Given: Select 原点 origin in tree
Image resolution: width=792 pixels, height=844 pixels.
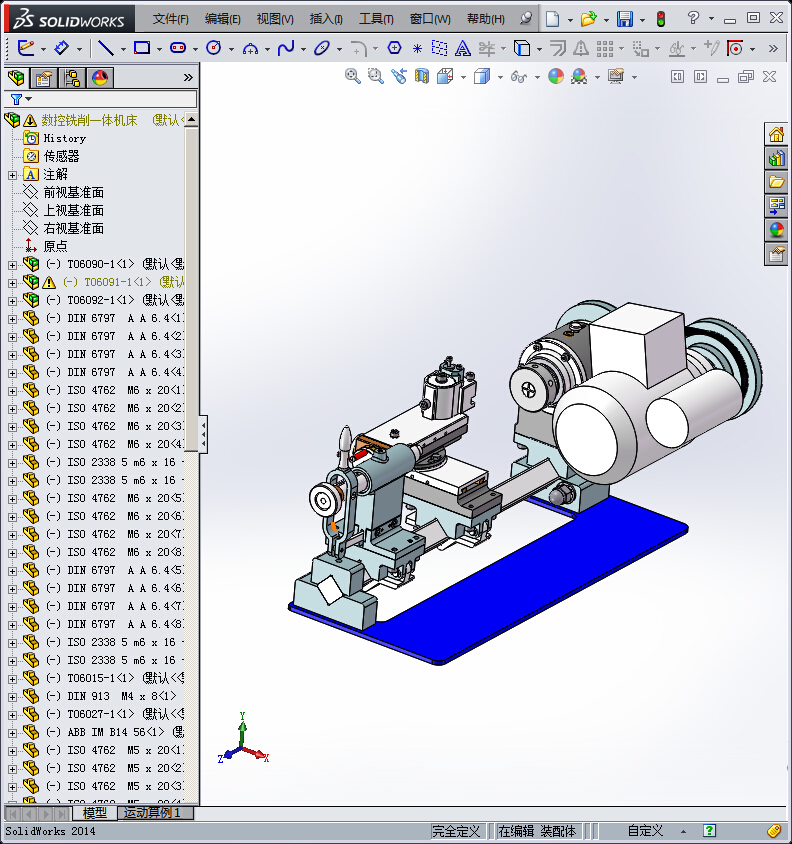Looking at the screenshot, I should click(55, 247).
